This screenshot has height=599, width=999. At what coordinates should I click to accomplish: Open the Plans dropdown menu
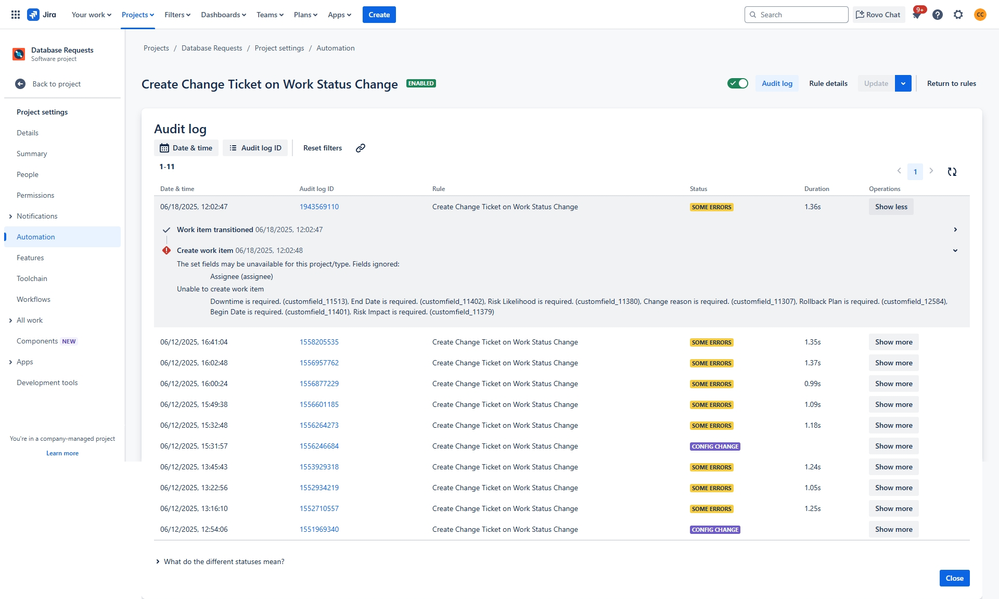tap(306, 15)
